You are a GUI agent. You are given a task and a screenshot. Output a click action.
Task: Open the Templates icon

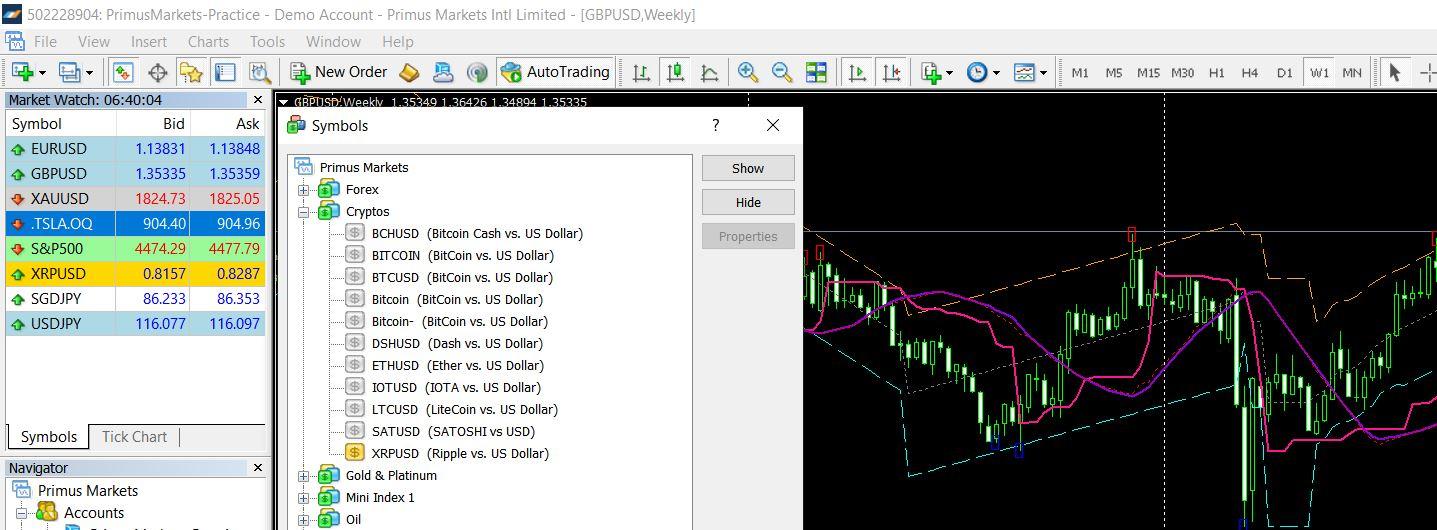coord(1024,72)
